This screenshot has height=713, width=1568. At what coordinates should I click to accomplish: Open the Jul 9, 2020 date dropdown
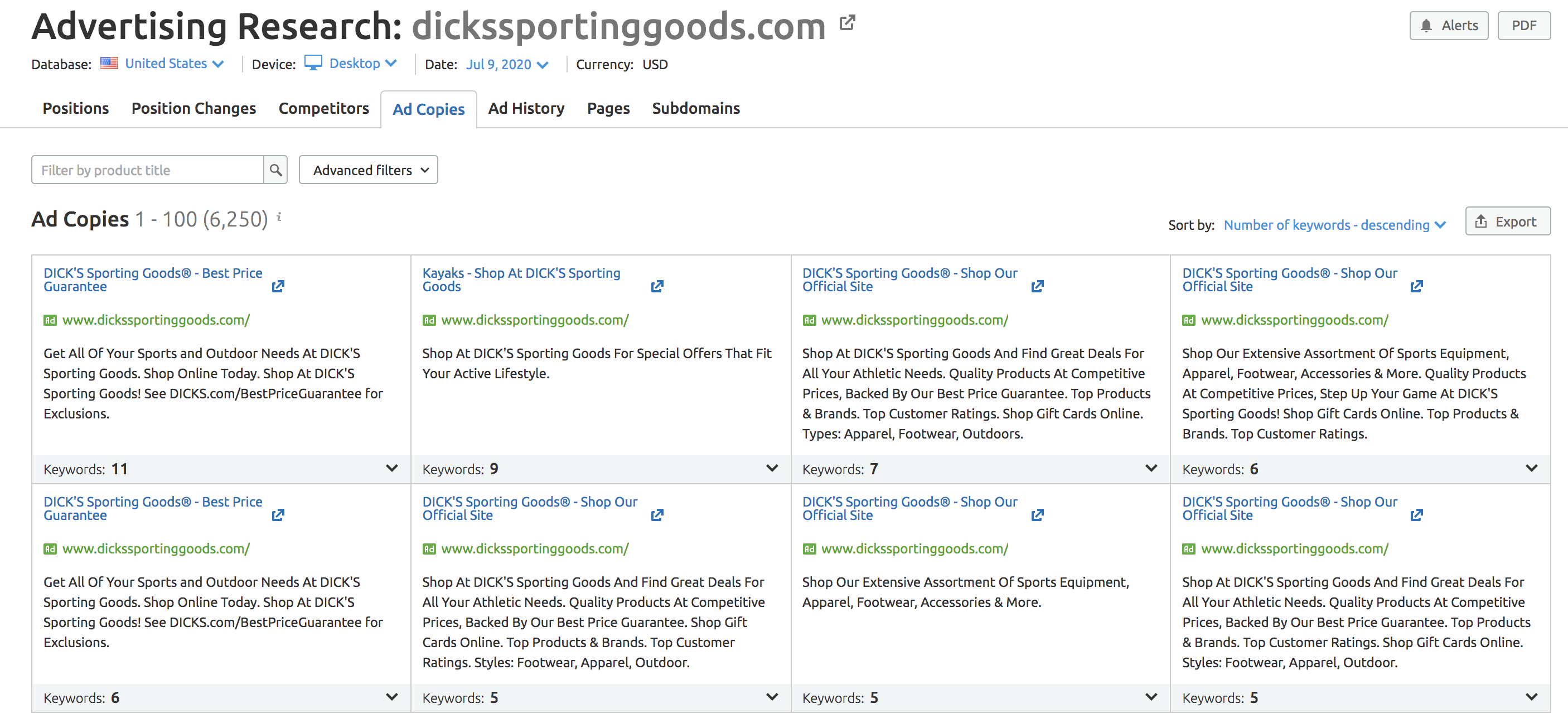(507, 64)
